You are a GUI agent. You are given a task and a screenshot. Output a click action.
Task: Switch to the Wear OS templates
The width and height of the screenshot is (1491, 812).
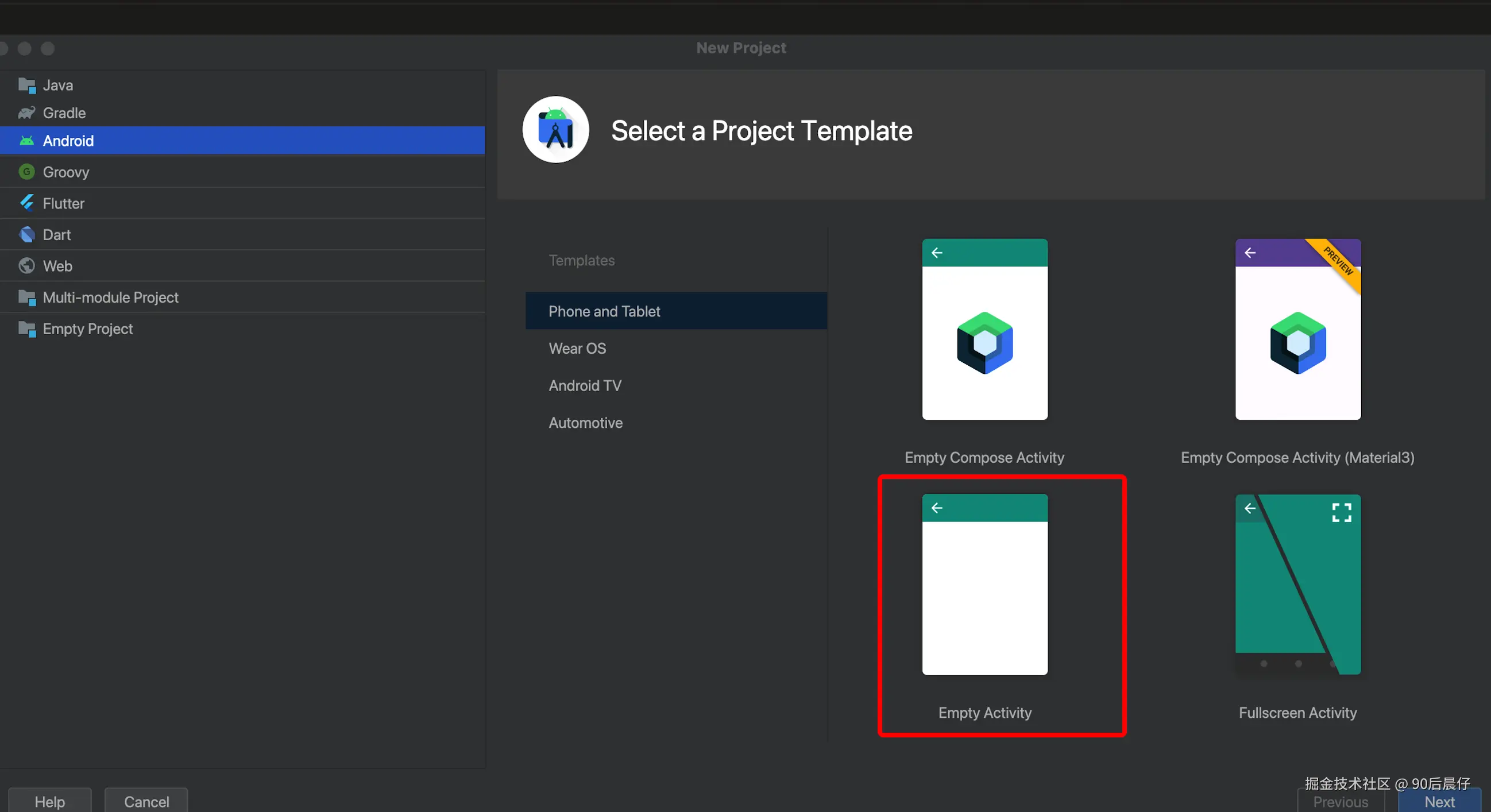click(x=577, y=349)
